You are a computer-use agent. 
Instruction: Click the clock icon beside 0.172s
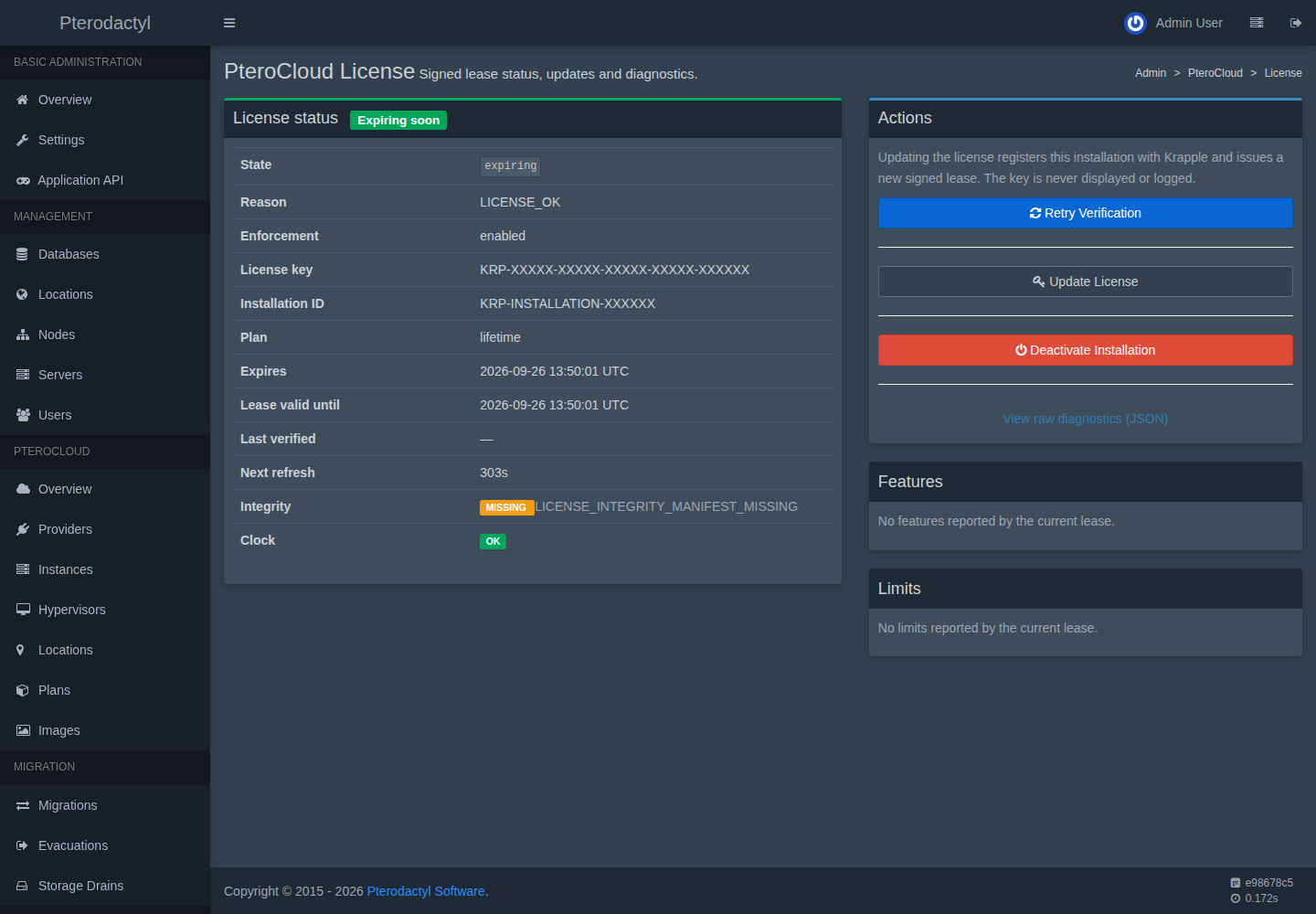click(1236, 898)
